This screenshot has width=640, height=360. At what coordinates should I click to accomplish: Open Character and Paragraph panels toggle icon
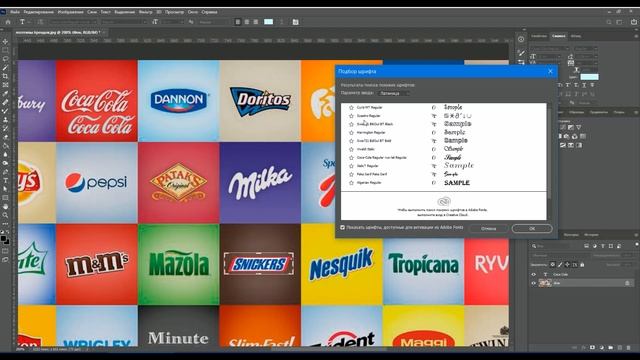pyautogui.click(x=296, y=22)
